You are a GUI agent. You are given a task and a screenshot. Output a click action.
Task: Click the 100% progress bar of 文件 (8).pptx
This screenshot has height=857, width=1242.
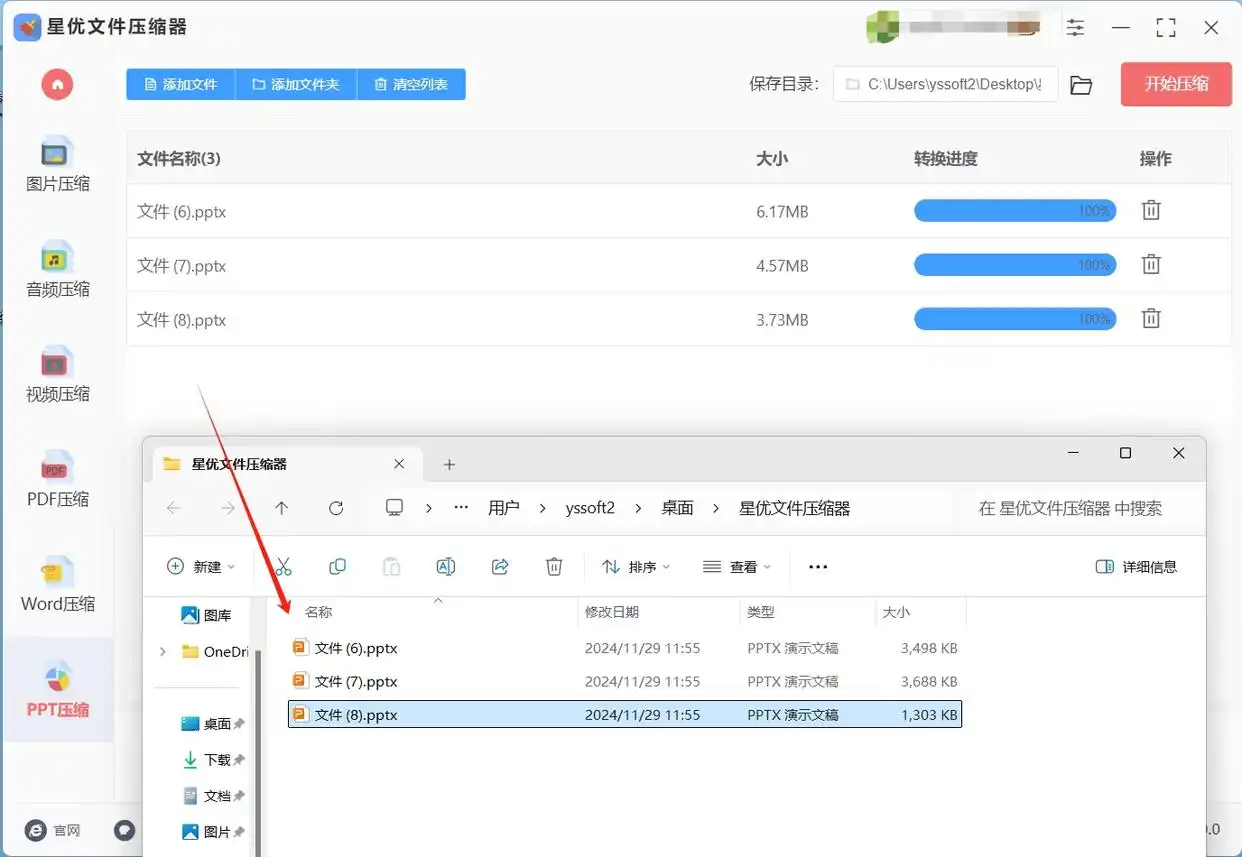(1014, 318)
